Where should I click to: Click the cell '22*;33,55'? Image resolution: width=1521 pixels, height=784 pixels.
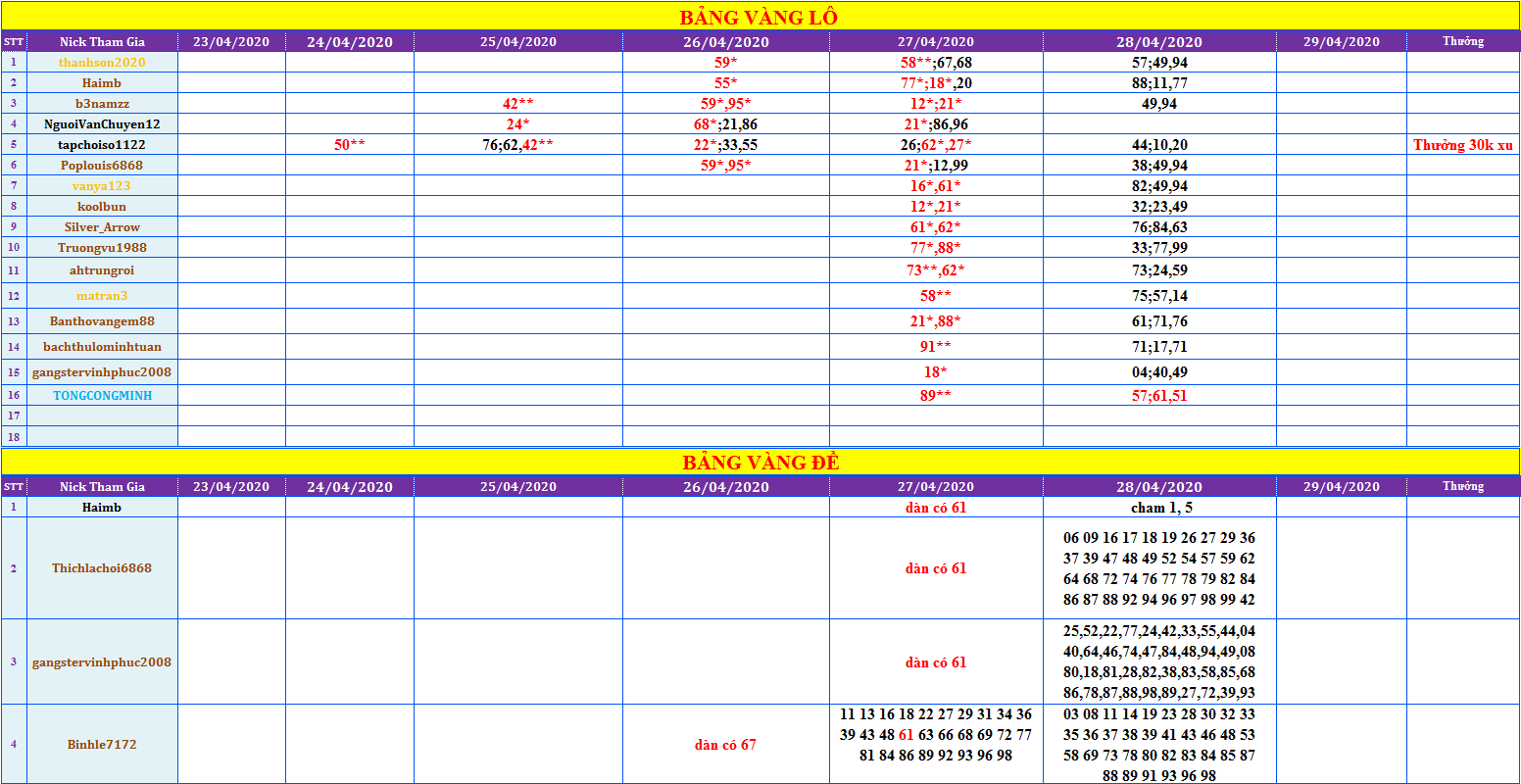click(725, 144)
